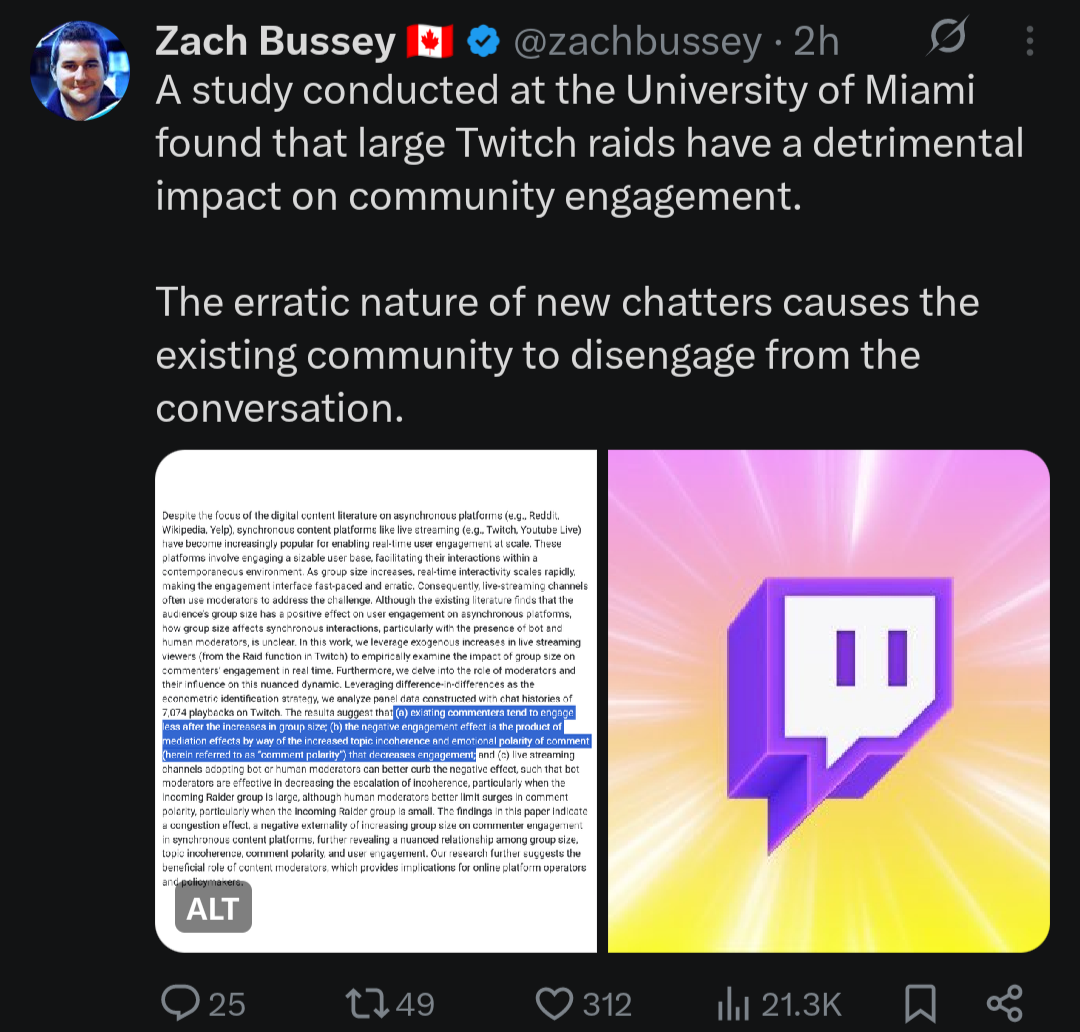Open the three-dot more options menu

[x=1030, y=41]
